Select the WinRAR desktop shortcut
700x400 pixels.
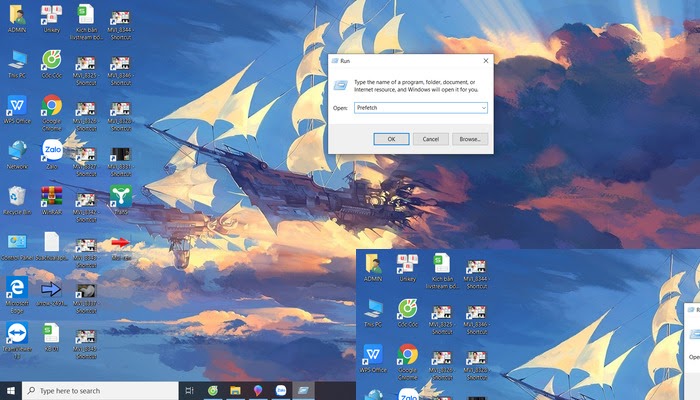(x=52, y=200)
